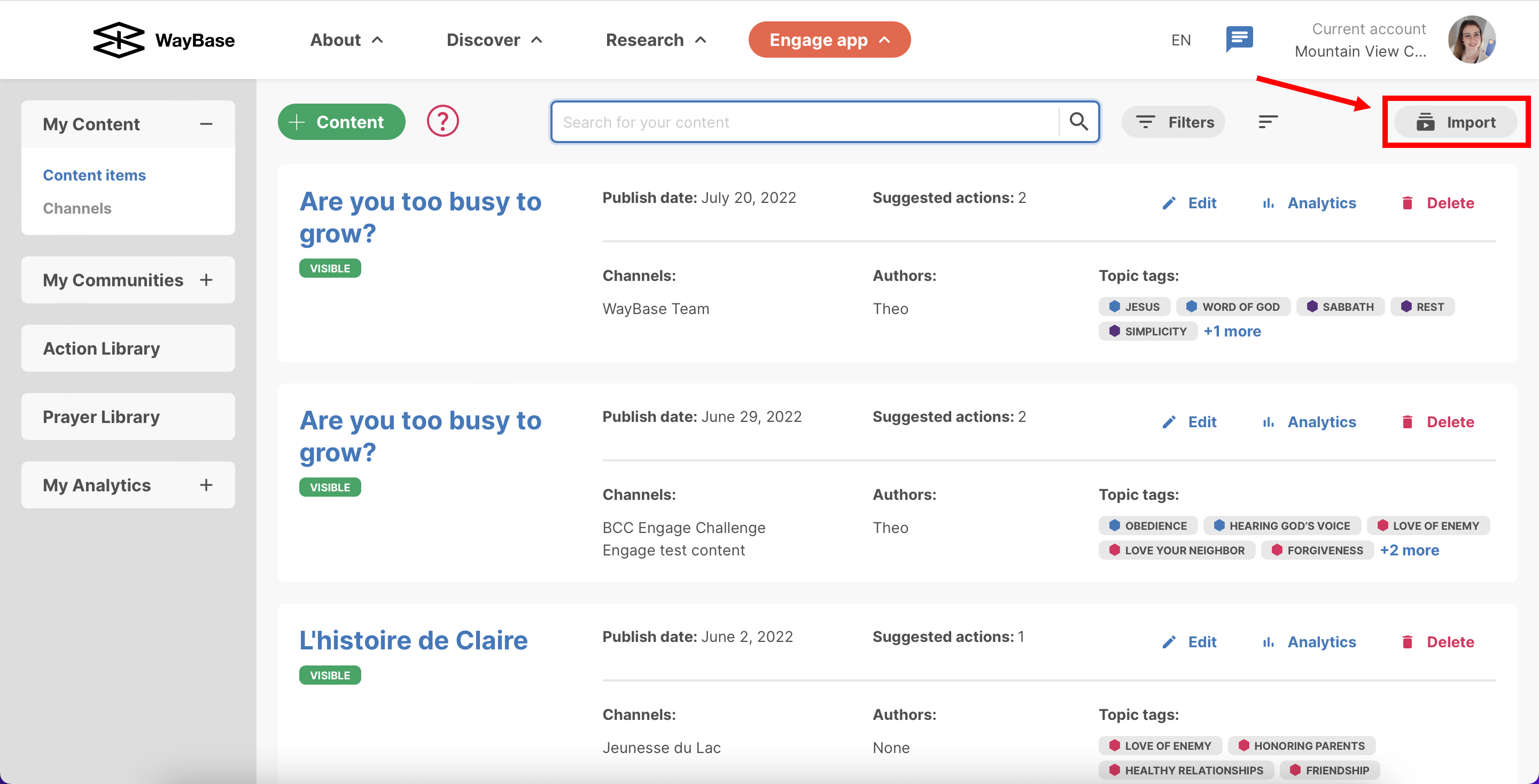Switch language via EN selector

1180,40
